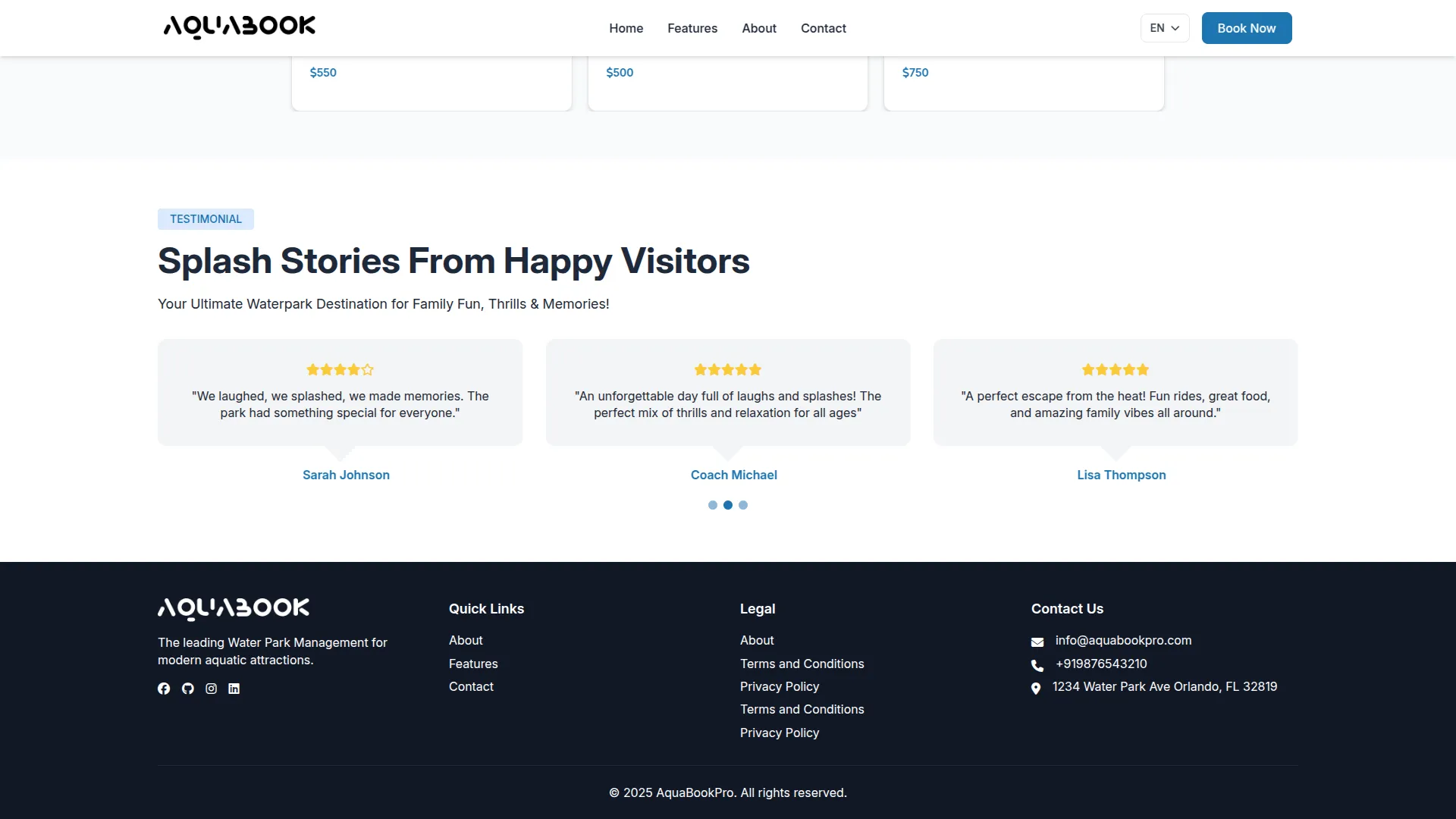Screen dimensions: 1456x819
Task: Open the EN language dropdown
Action: (x=1165, y=28)
